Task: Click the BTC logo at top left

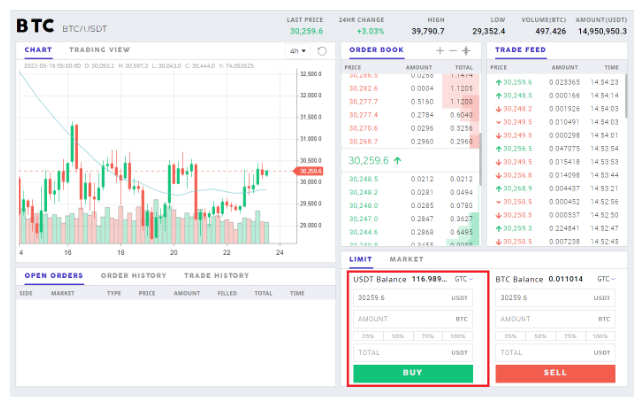Action: tap(35, 26)
